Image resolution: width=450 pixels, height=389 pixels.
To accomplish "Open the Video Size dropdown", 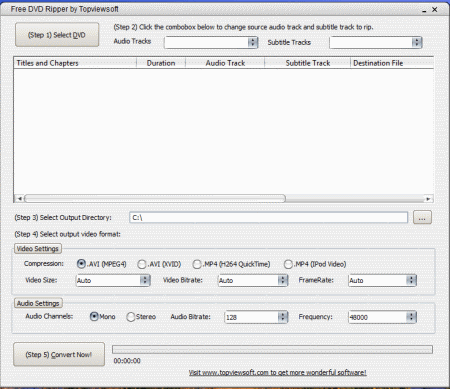I will point(113,280).
